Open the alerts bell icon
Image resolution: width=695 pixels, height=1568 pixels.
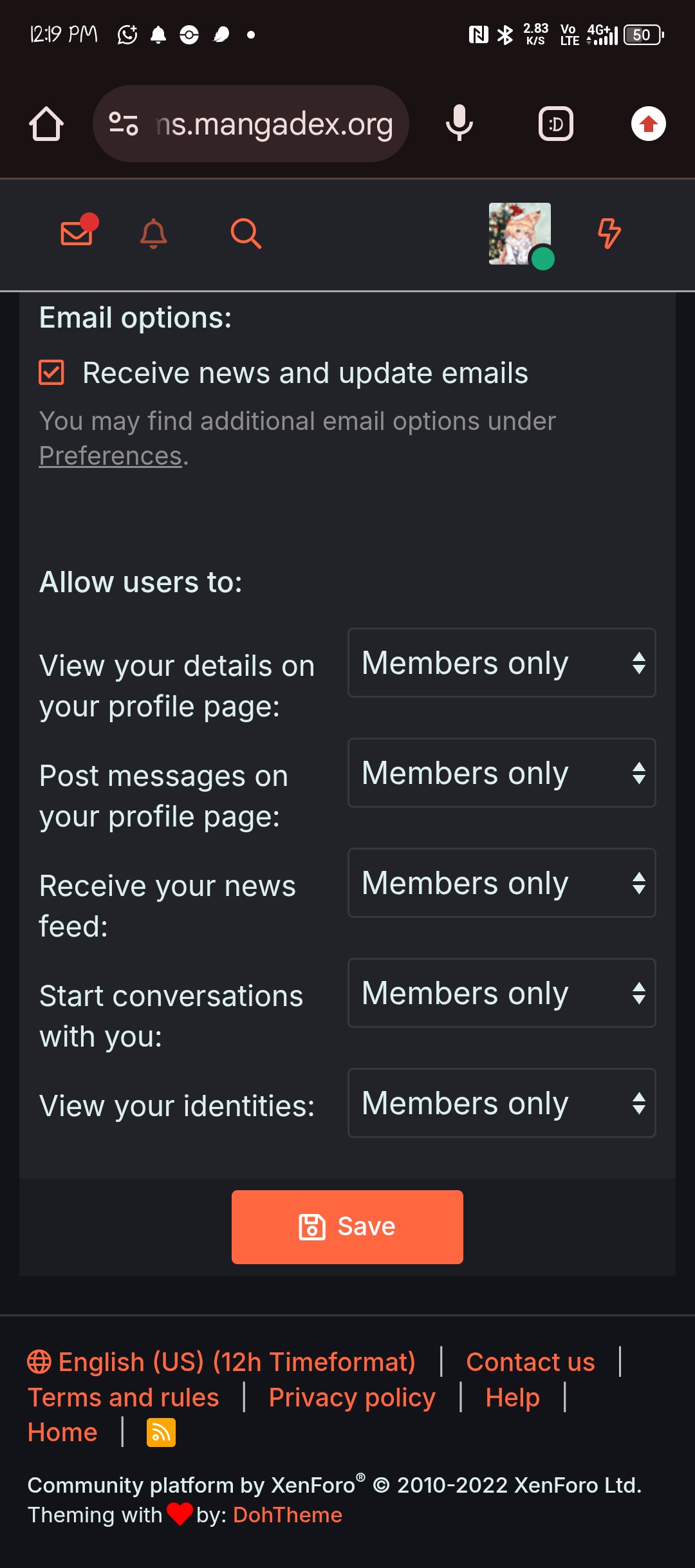[153, 233]
